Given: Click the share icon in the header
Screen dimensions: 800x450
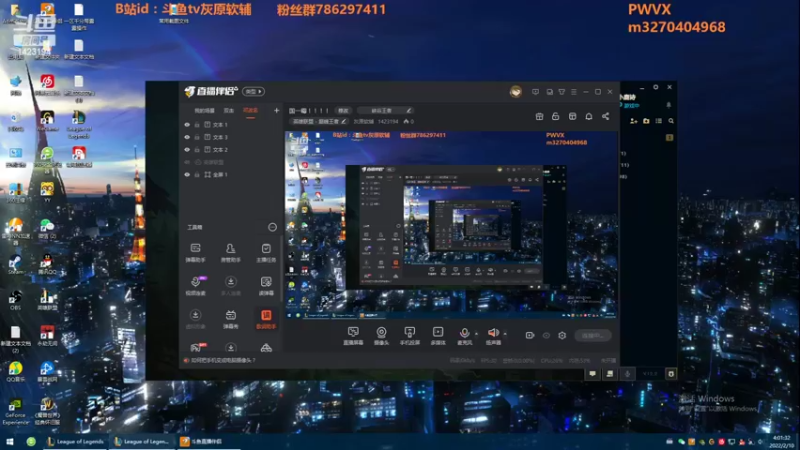Looking at the screenshot, I should (606, 116).
